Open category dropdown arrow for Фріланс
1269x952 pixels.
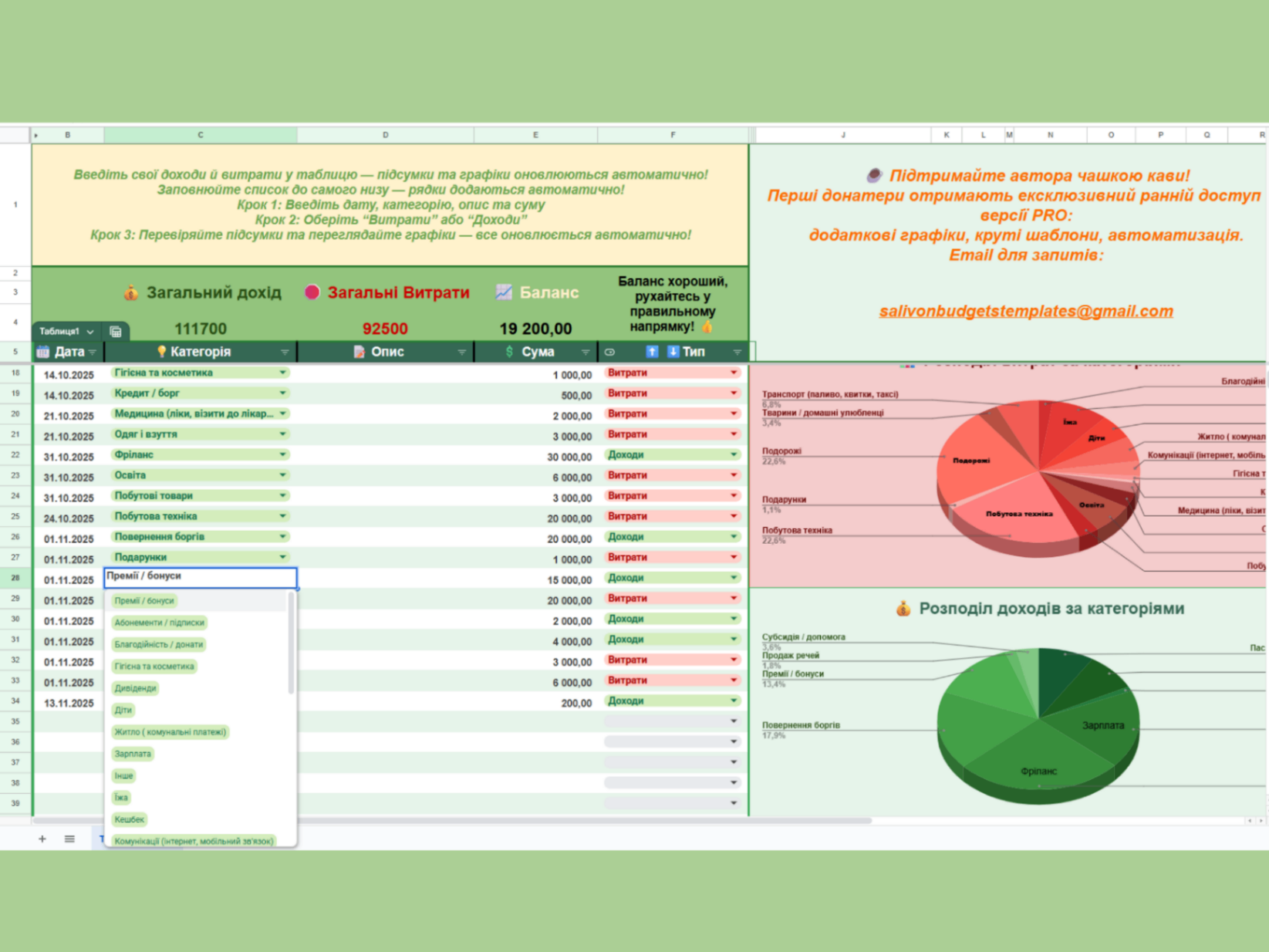click(x=282, y=455)
